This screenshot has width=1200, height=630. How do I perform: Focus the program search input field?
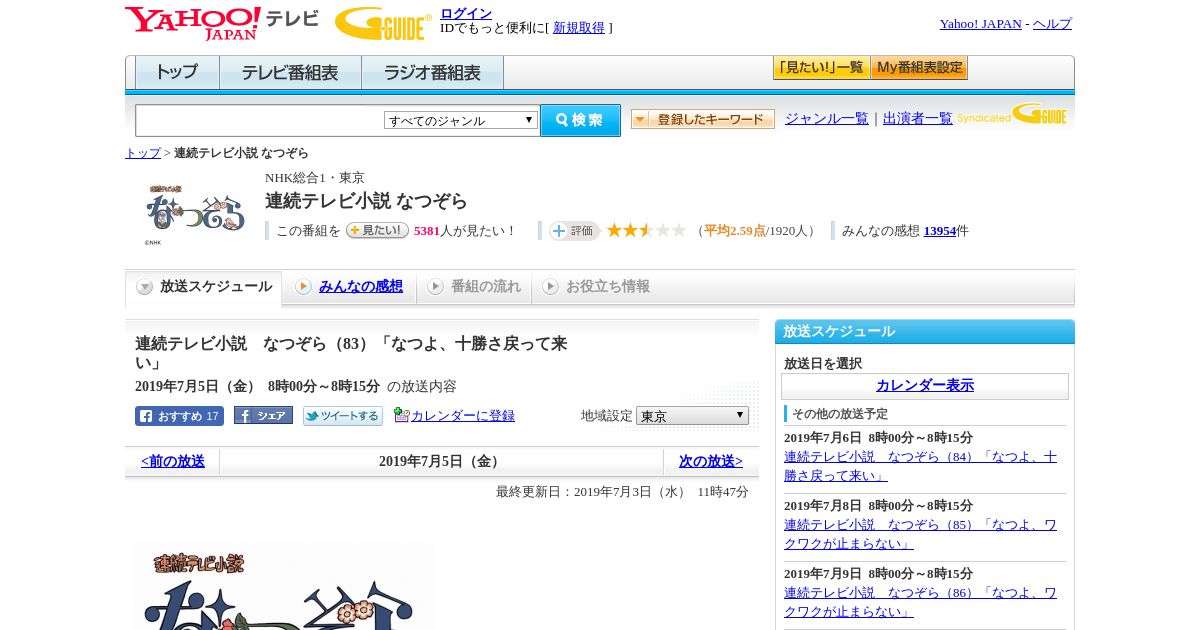(260, 120)
